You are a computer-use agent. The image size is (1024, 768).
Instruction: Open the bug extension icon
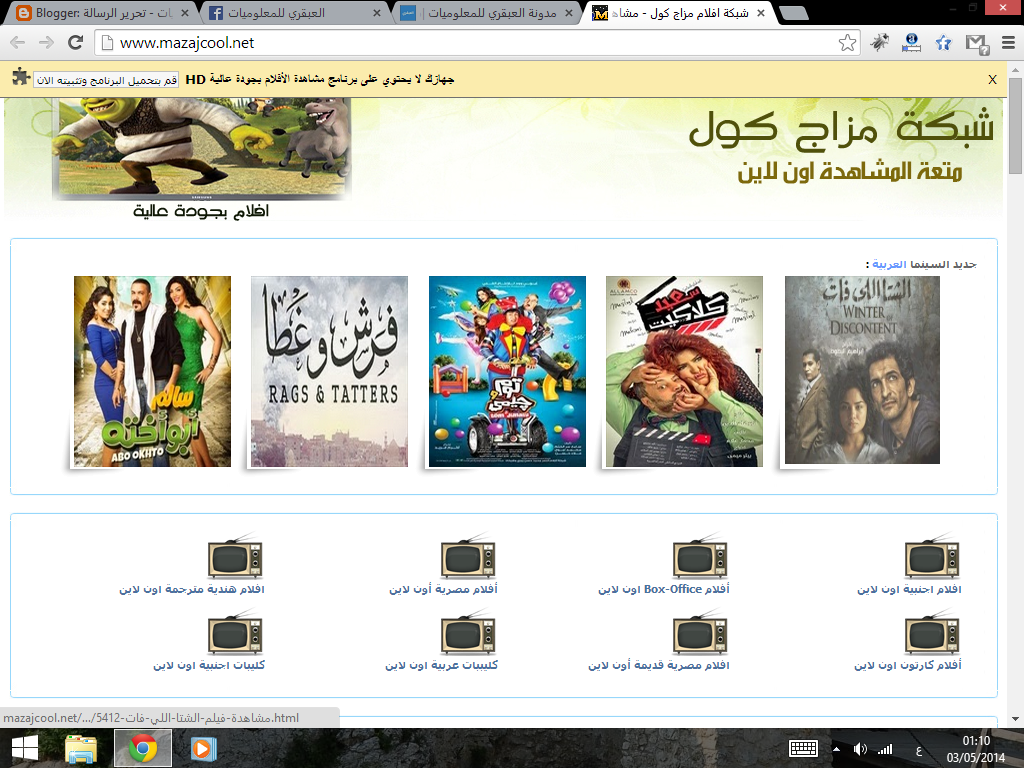(x=880, y=43)
